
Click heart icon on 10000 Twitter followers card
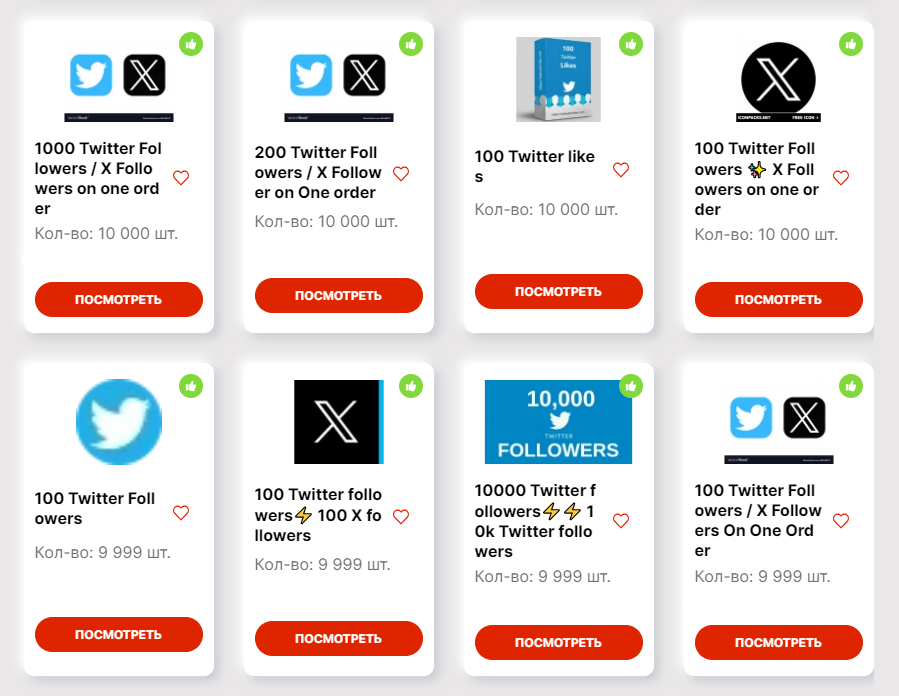[621, 521]
